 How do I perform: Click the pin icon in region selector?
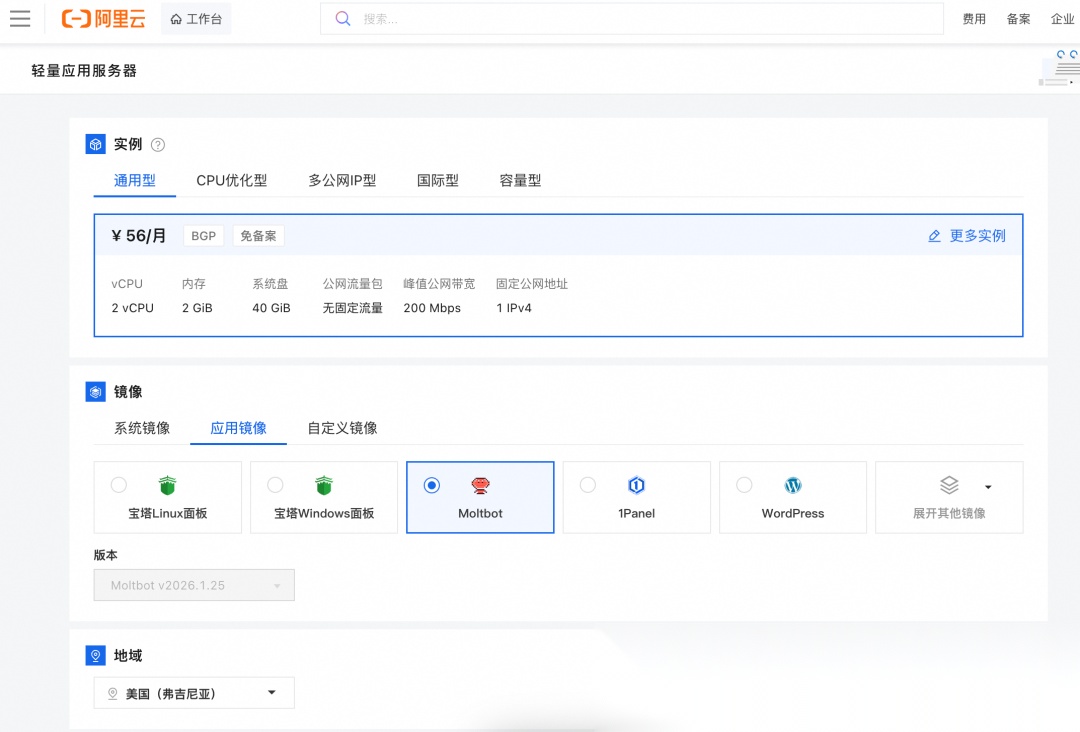[x=113, y=693]
